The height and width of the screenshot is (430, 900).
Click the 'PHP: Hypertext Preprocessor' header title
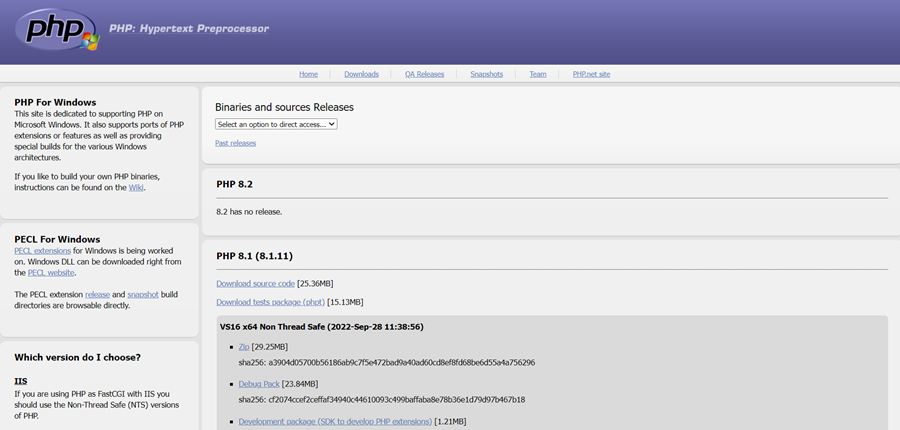(189, 29)
